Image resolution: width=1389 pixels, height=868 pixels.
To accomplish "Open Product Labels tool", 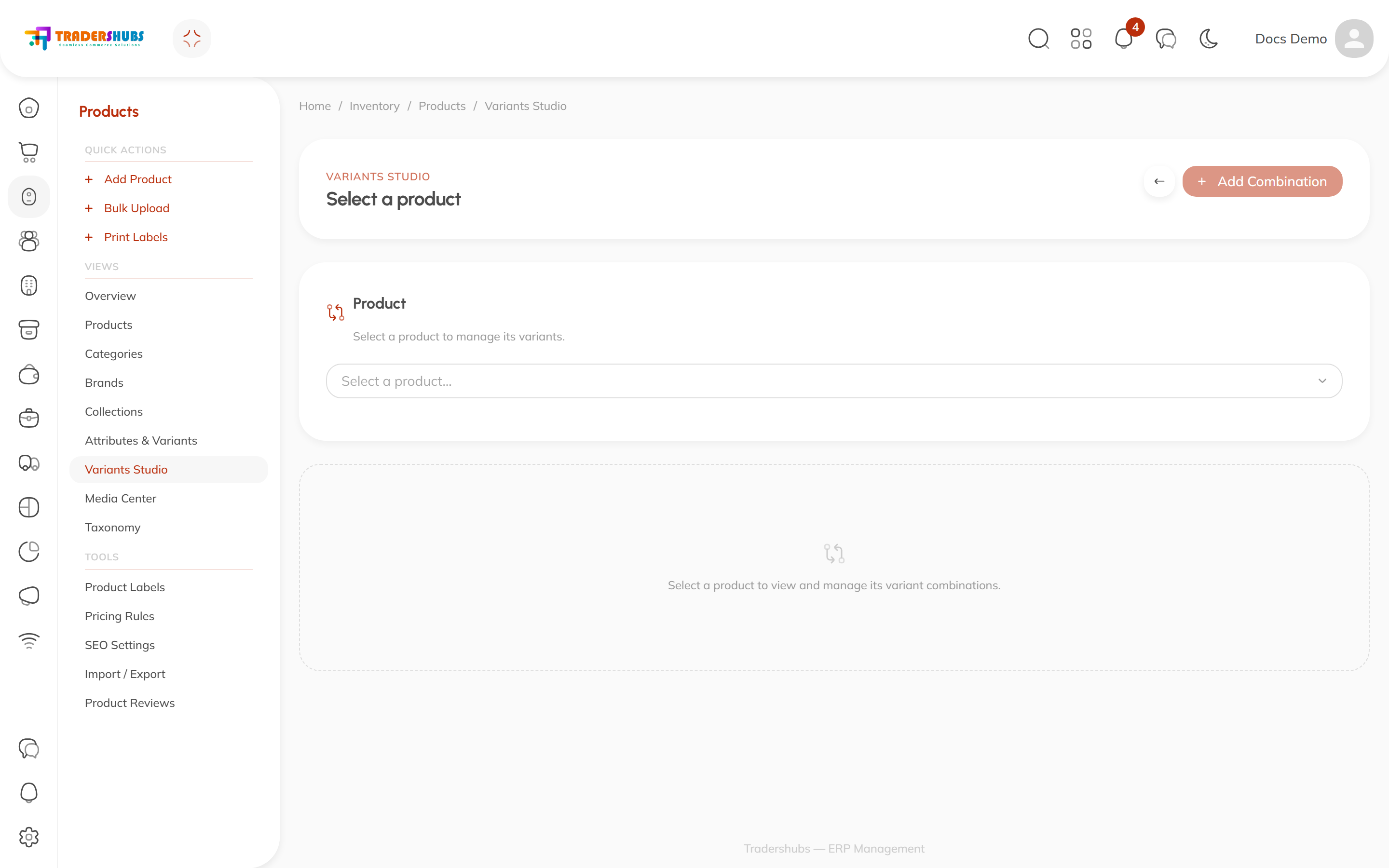I will coord(125,587).
